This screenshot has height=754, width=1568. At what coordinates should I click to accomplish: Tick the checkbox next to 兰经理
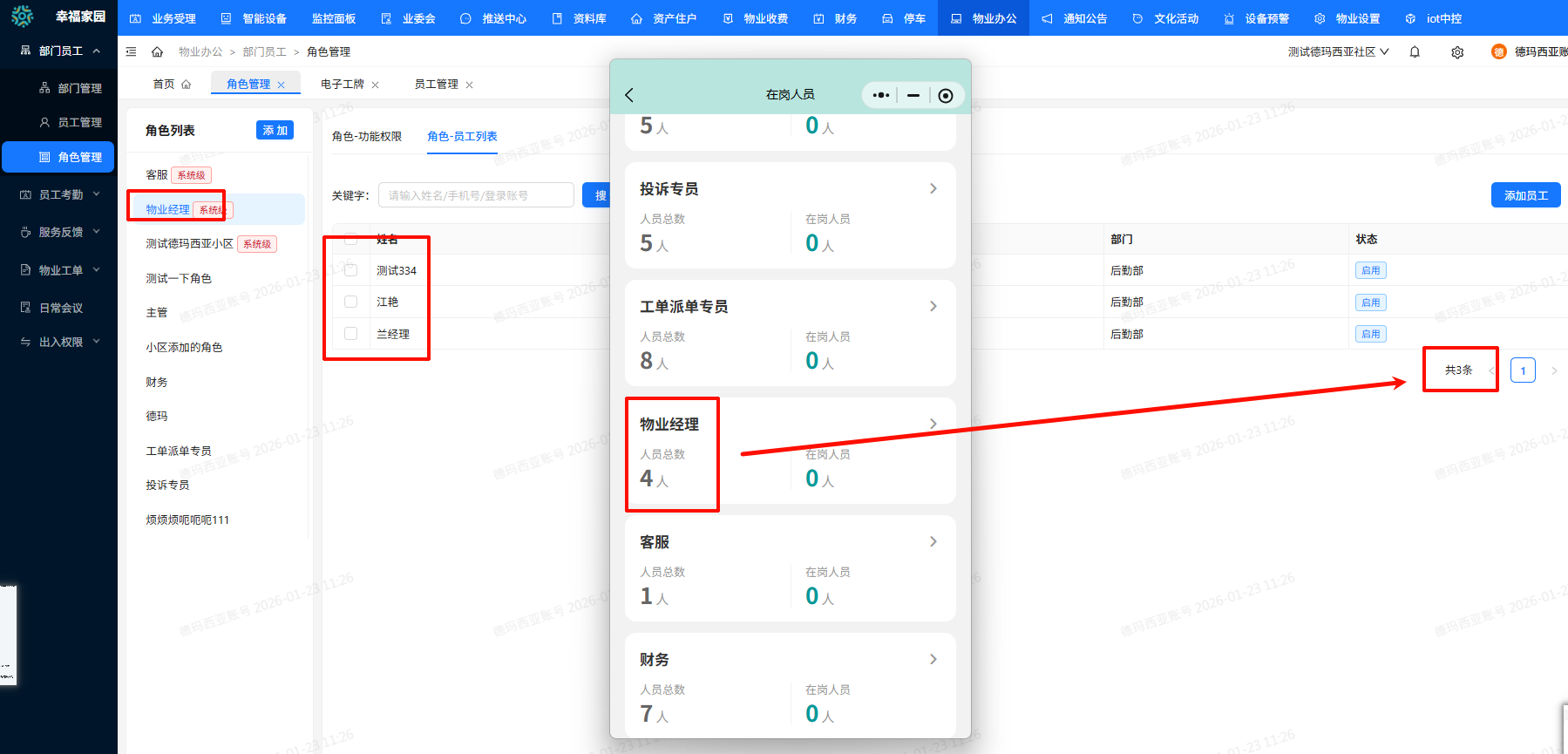tap(350, 334)
